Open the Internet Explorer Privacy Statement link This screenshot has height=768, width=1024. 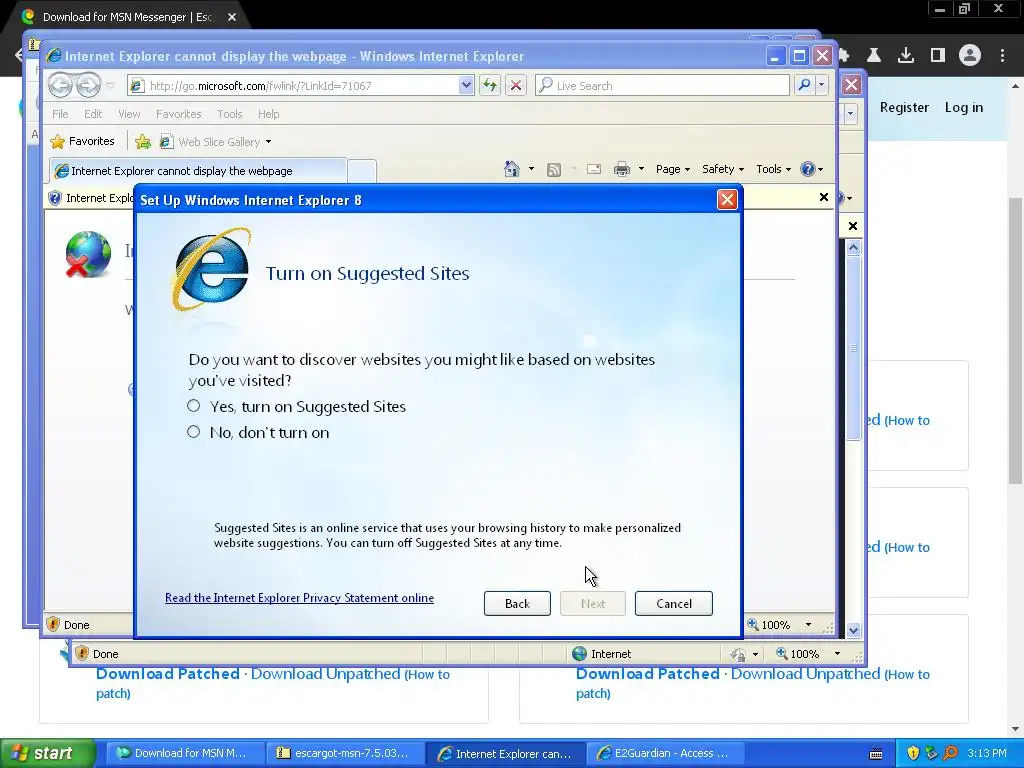pyautogui.click(x=299, y=598)
